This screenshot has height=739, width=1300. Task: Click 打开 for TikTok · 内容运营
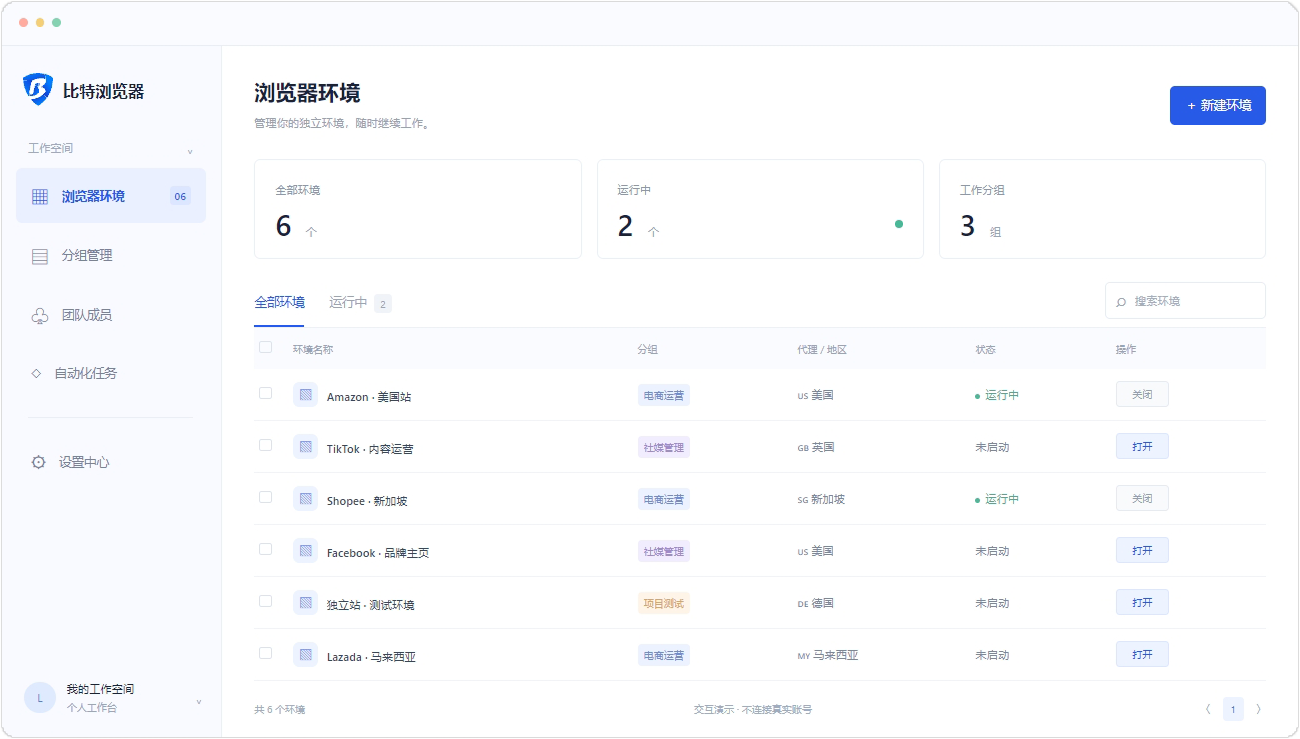click(1142, 446)
